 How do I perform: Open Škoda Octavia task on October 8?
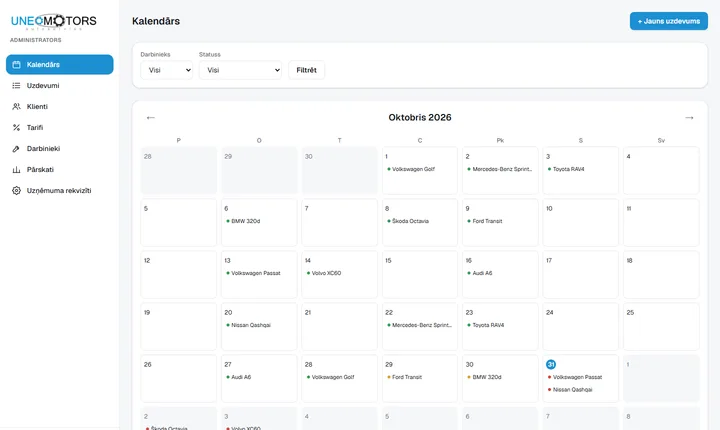click(x=408, y=221)
